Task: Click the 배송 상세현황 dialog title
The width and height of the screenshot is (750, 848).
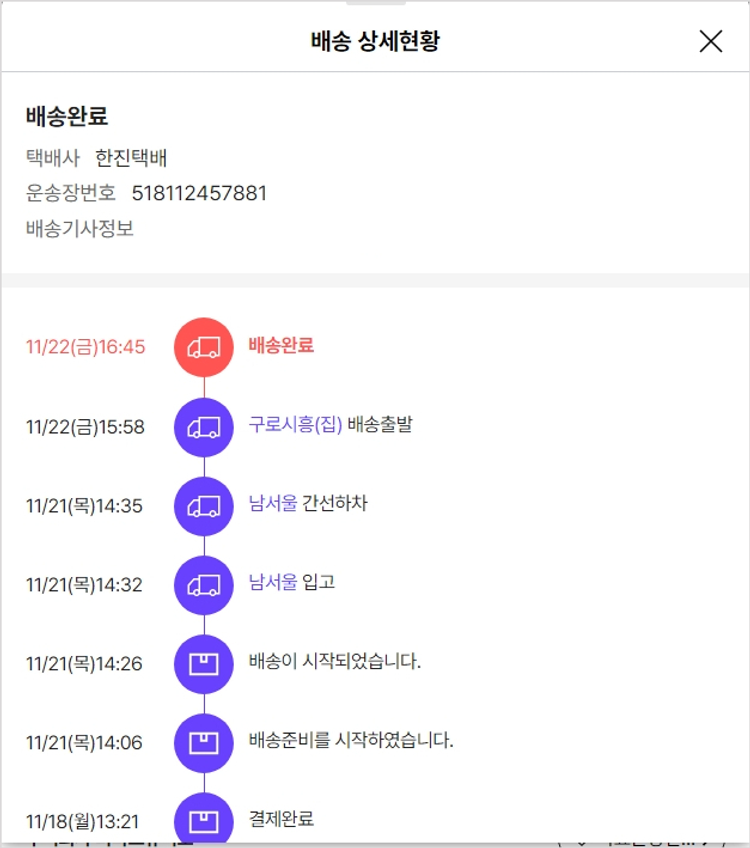Action: pyautogui.click(x=375, y=41)
